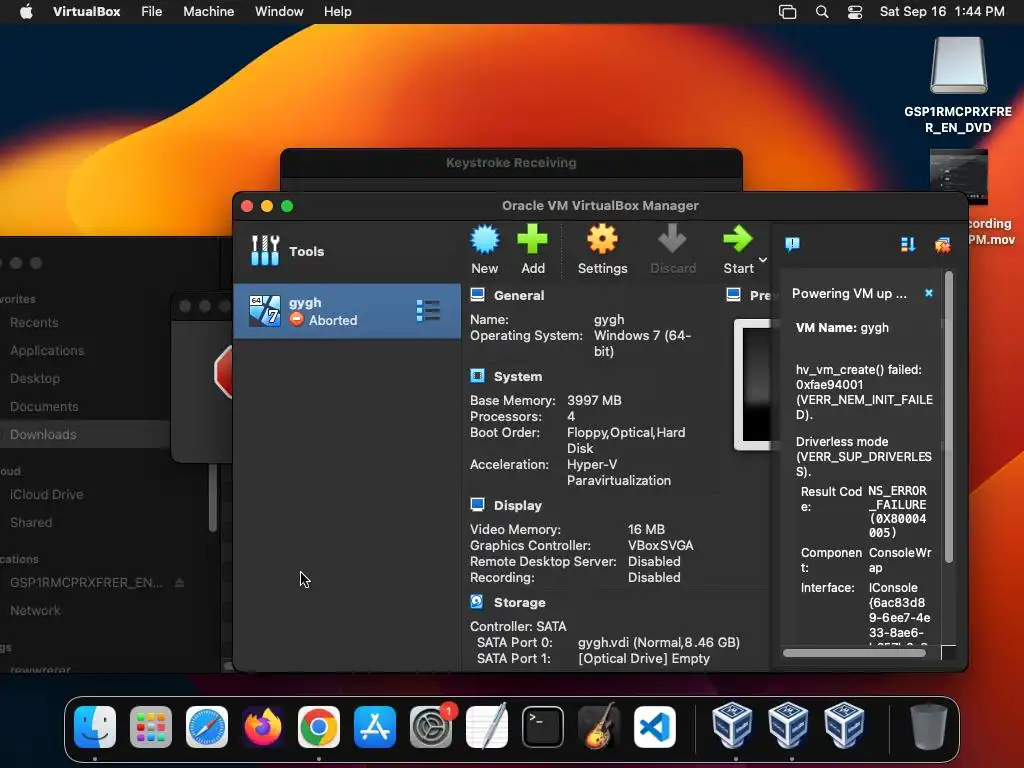This screenshot has height=768, width=1024.
Task: Open the Machine menu
Action: (208, 12)
